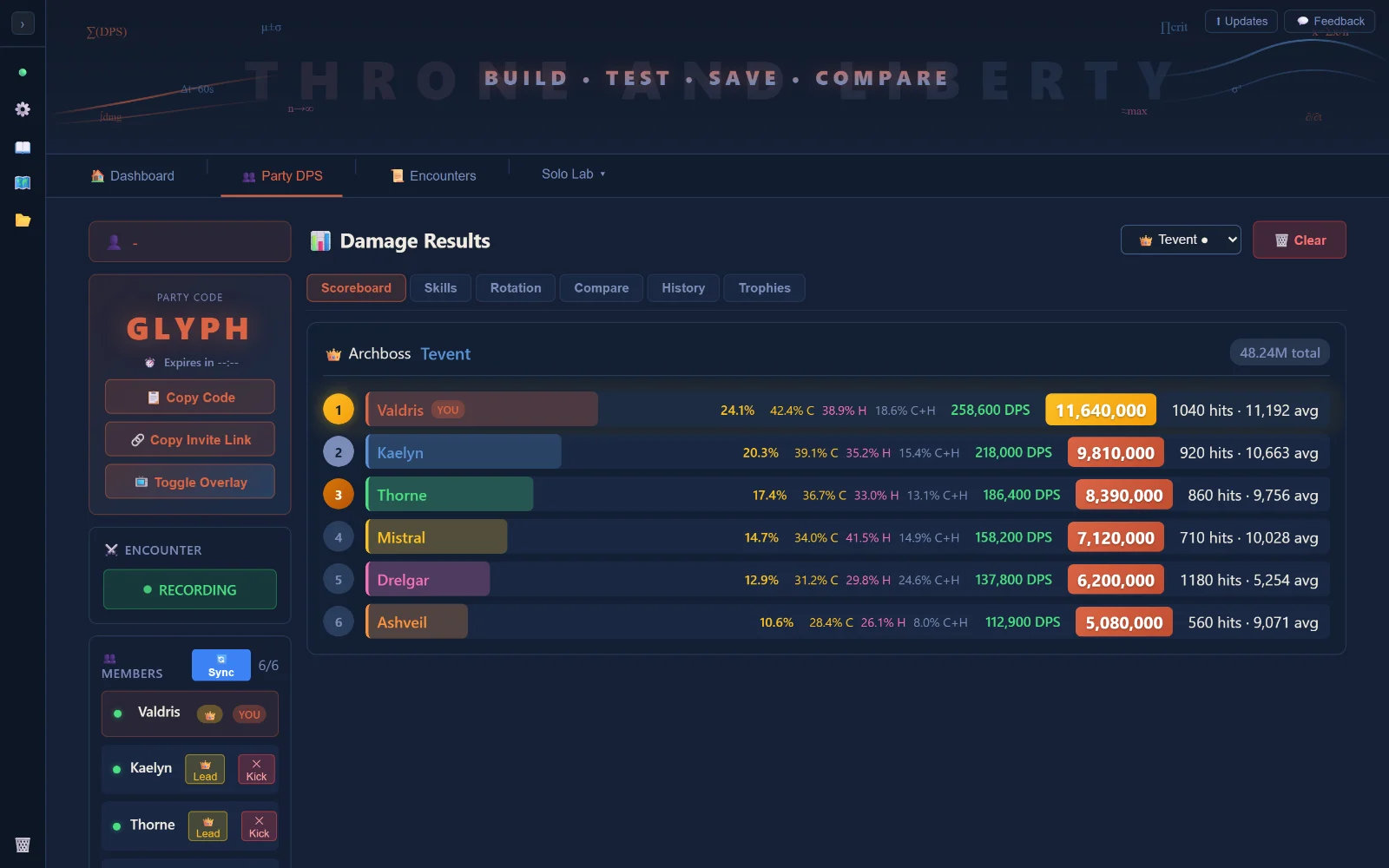Image resolution: width=1389 pixels, height=868 pixels.
Task: Select Ashveil damage bar
Action: pyautogui.click(x=417, y=622)
